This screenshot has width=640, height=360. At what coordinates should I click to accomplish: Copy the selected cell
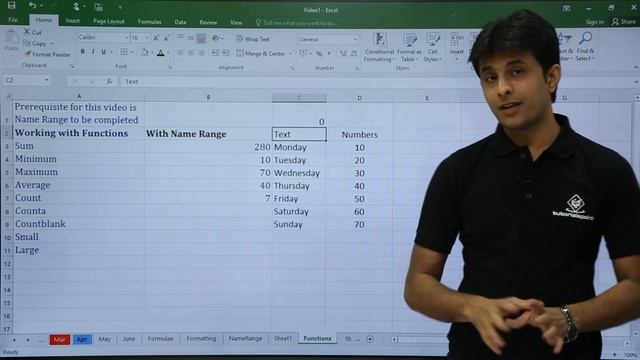35,43
